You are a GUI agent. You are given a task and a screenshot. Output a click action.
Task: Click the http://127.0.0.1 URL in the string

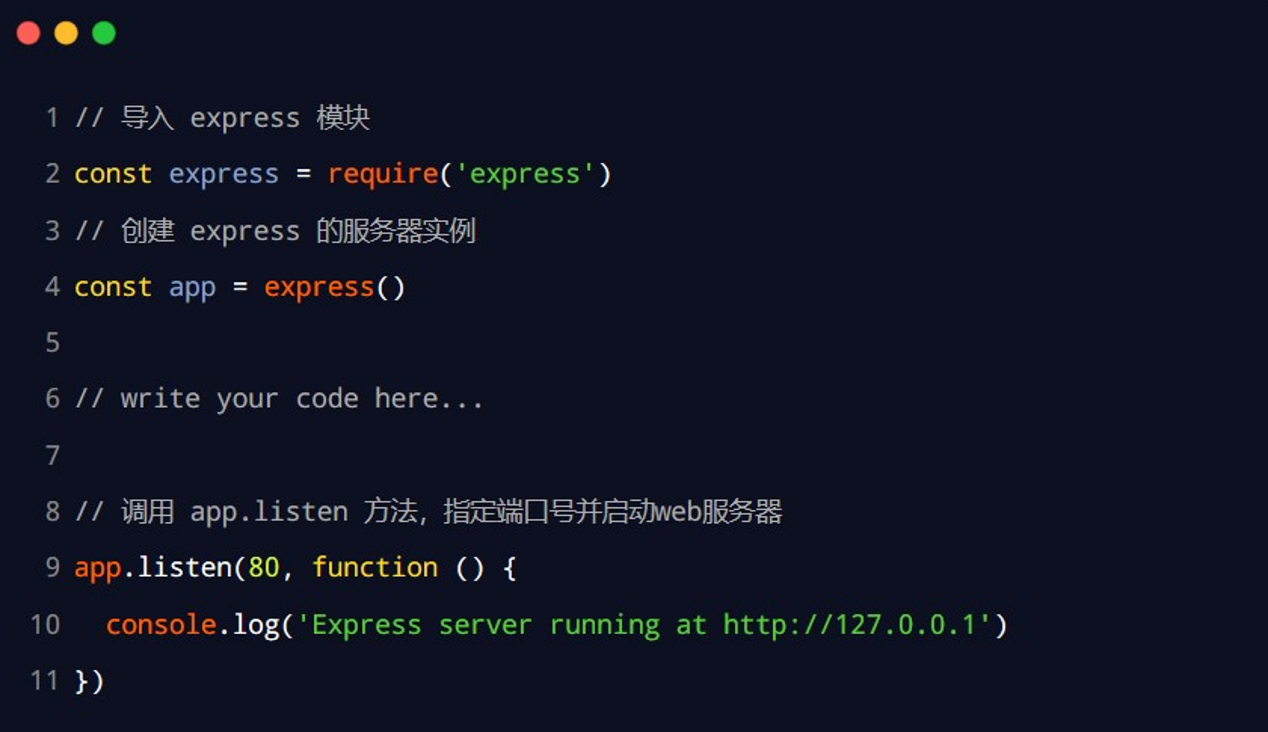856,625
